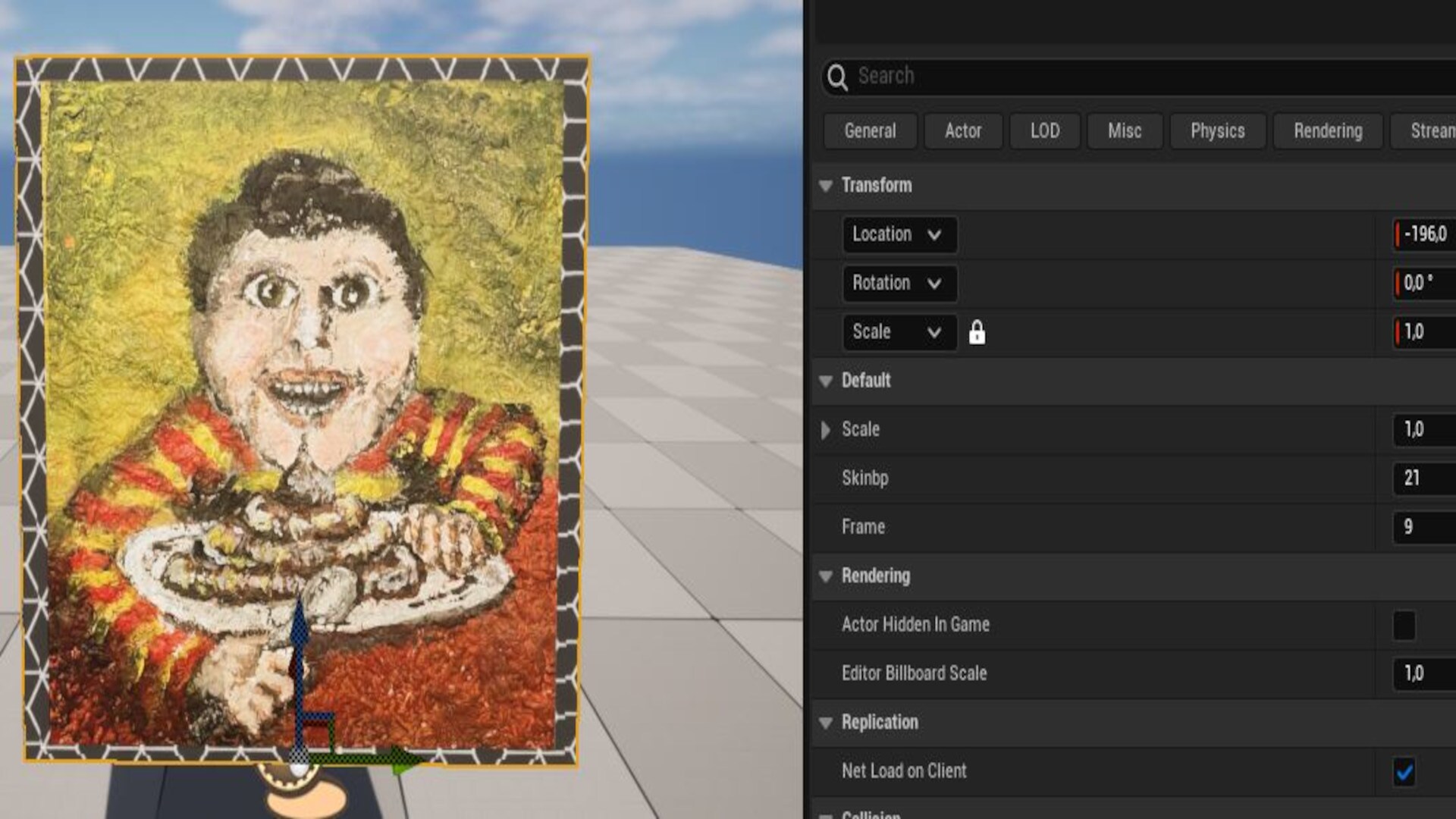Toggle the Scale lock icon
The image size is (1456, 819).
pos(977,332)
